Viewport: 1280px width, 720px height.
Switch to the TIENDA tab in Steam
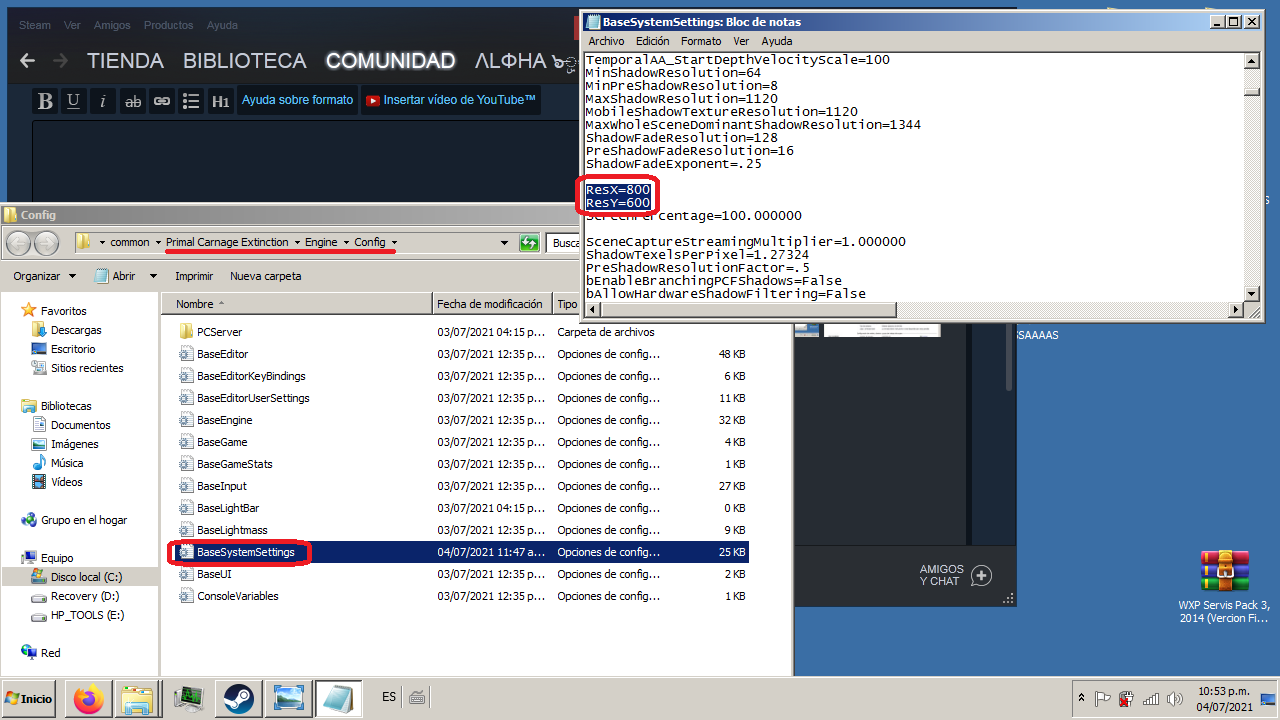[x=125, y=61]
